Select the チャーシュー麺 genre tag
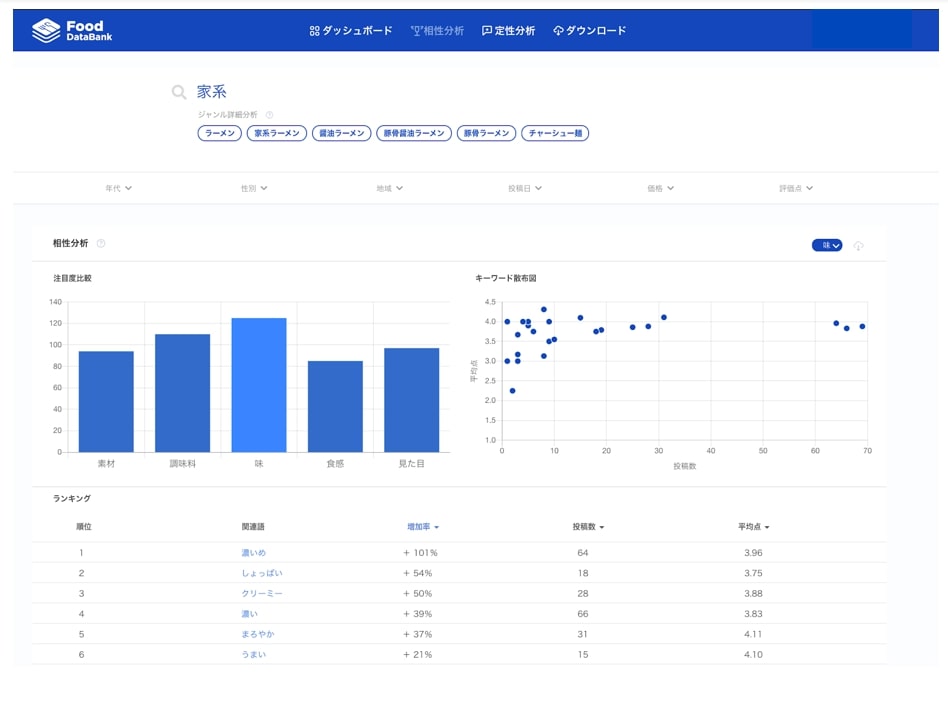Viewport: 948px width, 706px height. point(555,133)
